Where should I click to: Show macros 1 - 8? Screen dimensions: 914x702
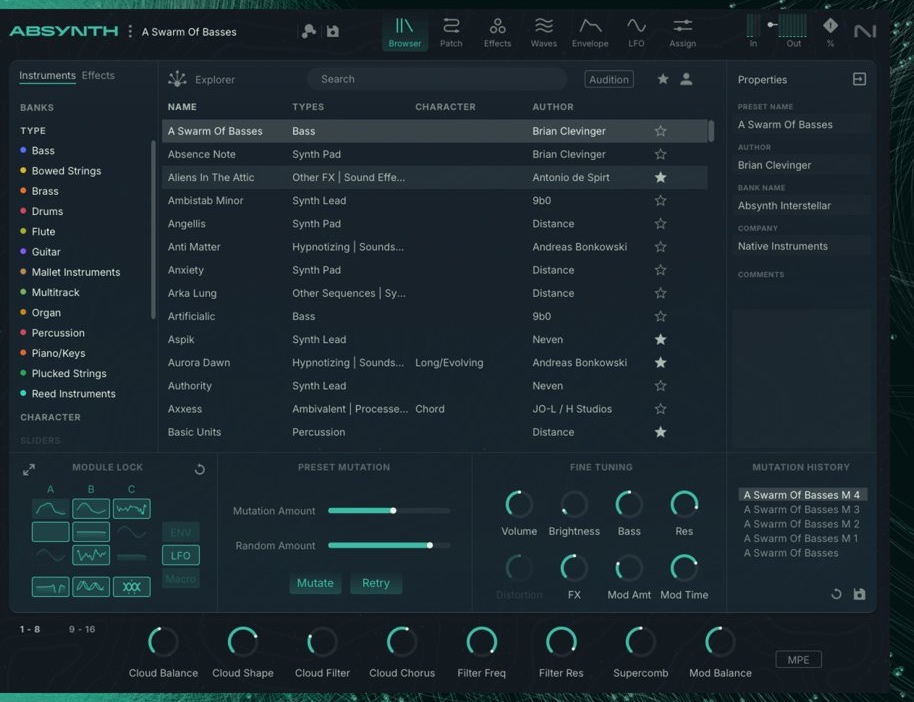point(30,629)
